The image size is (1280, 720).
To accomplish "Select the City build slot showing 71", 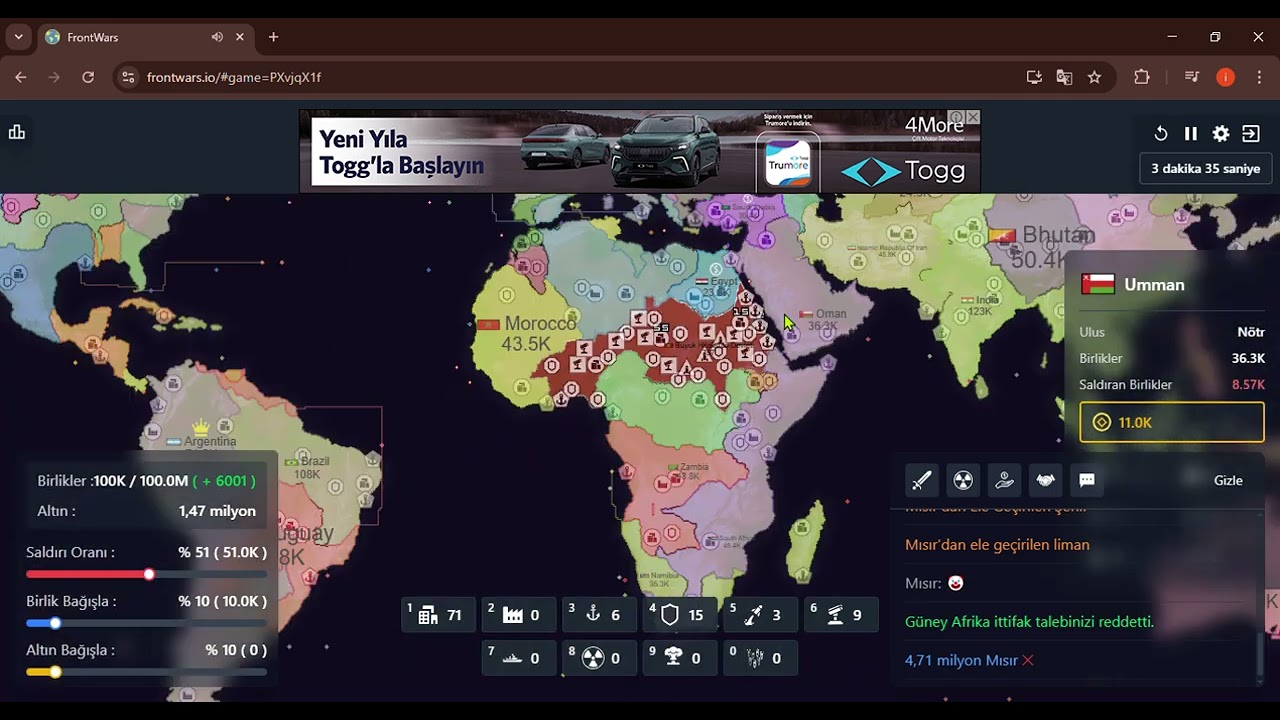I will tap(439, 615).
